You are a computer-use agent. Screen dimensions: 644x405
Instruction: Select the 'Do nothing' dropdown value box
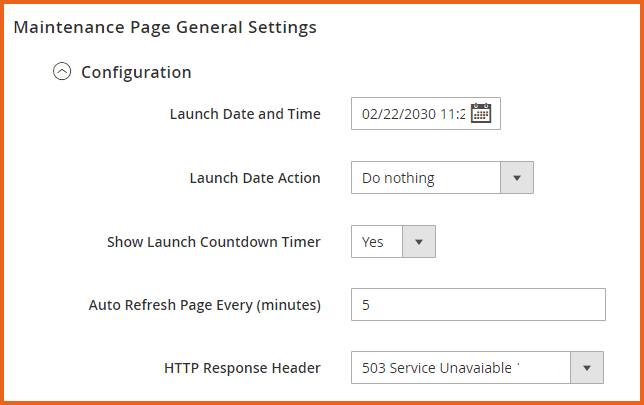(425, 178)
